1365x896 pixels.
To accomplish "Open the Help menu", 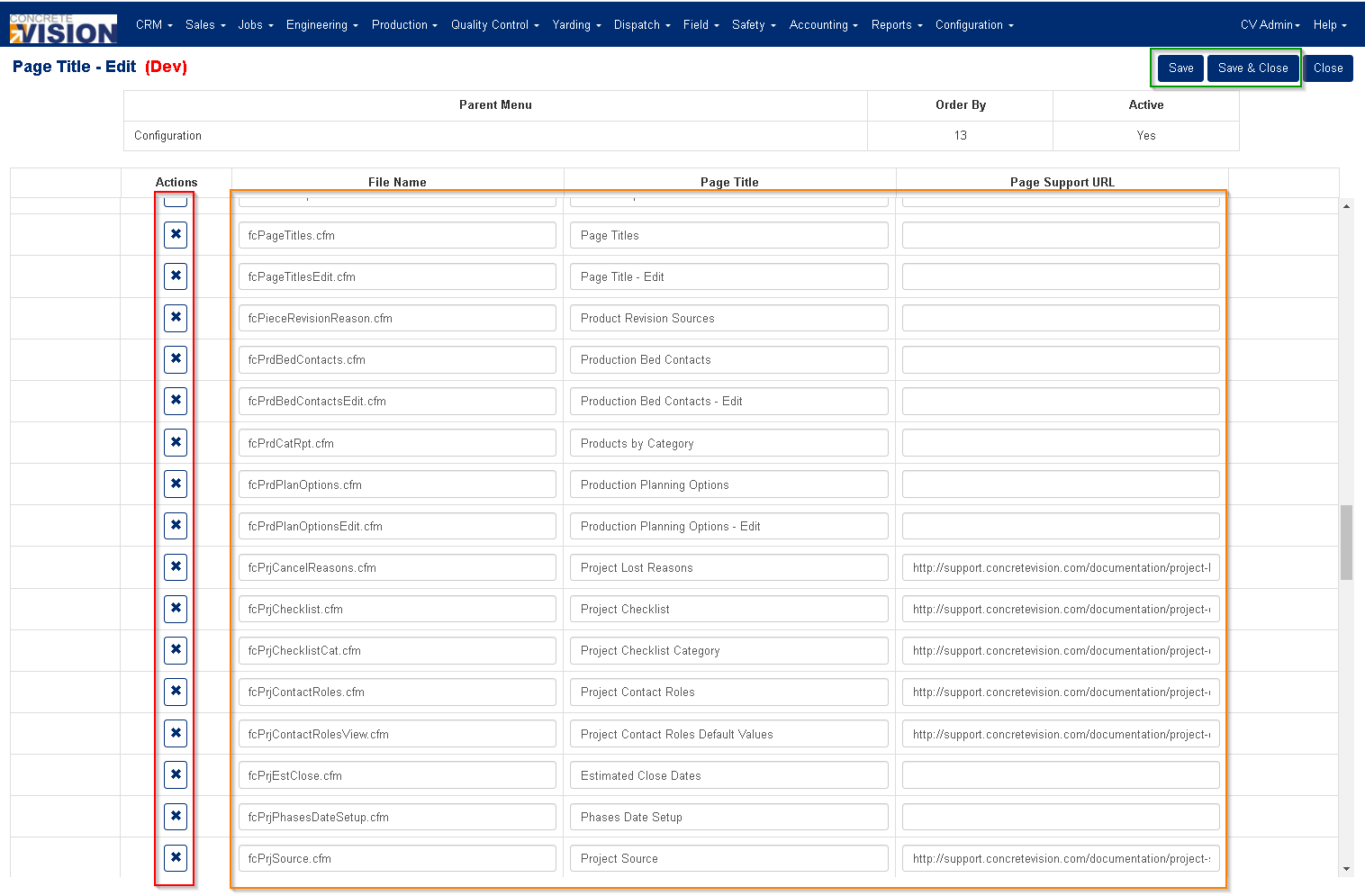I will click(x=1330, y=25).
